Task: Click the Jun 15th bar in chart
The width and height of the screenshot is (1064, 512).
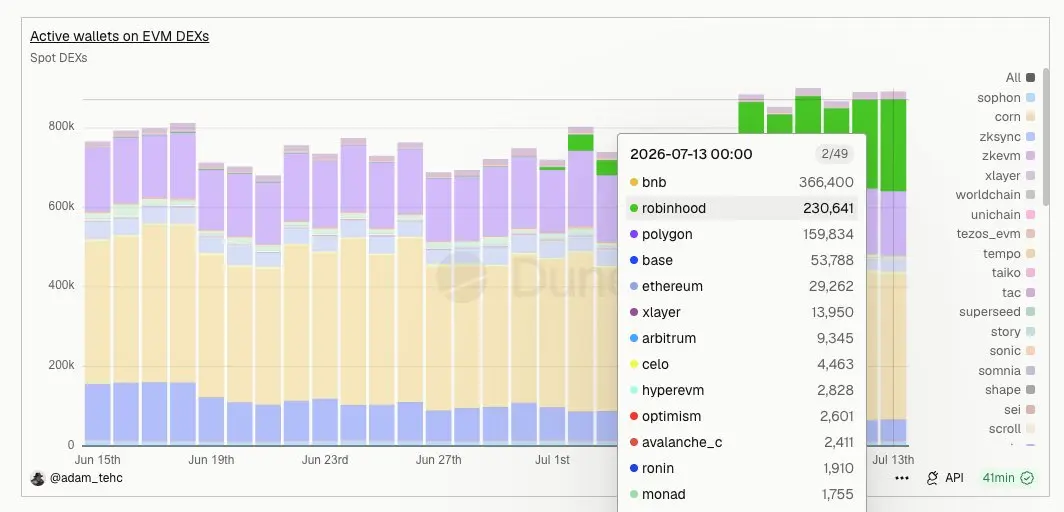Action: click(98, 293)
